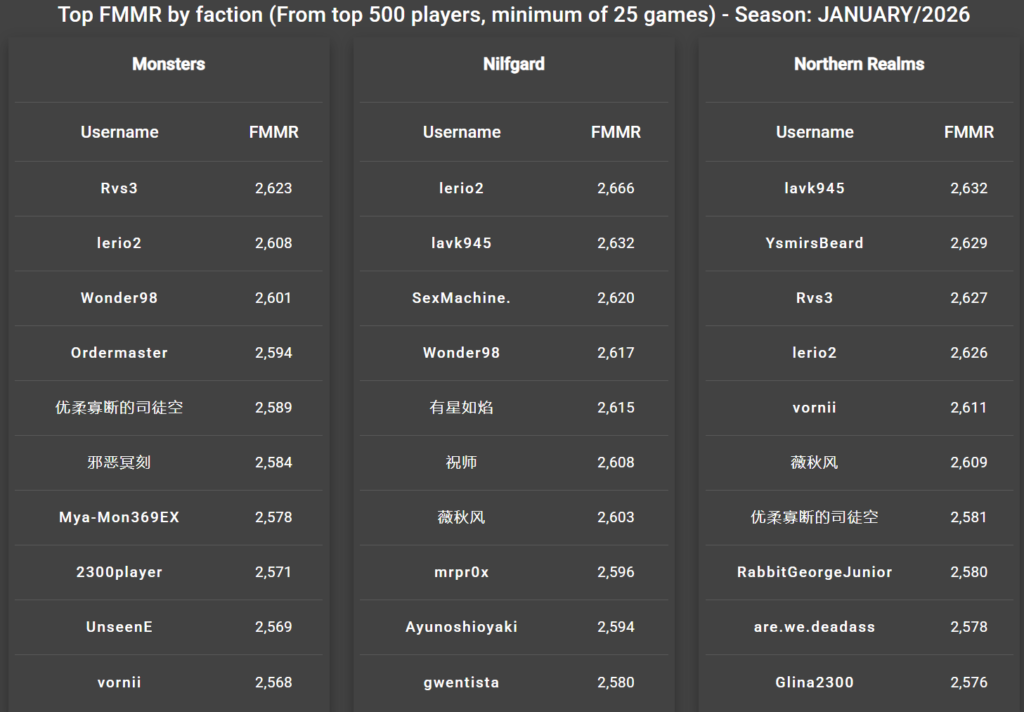1024x712 pixels.
Task: Click the Nilfgard faction heading
Action: (514, 64)
